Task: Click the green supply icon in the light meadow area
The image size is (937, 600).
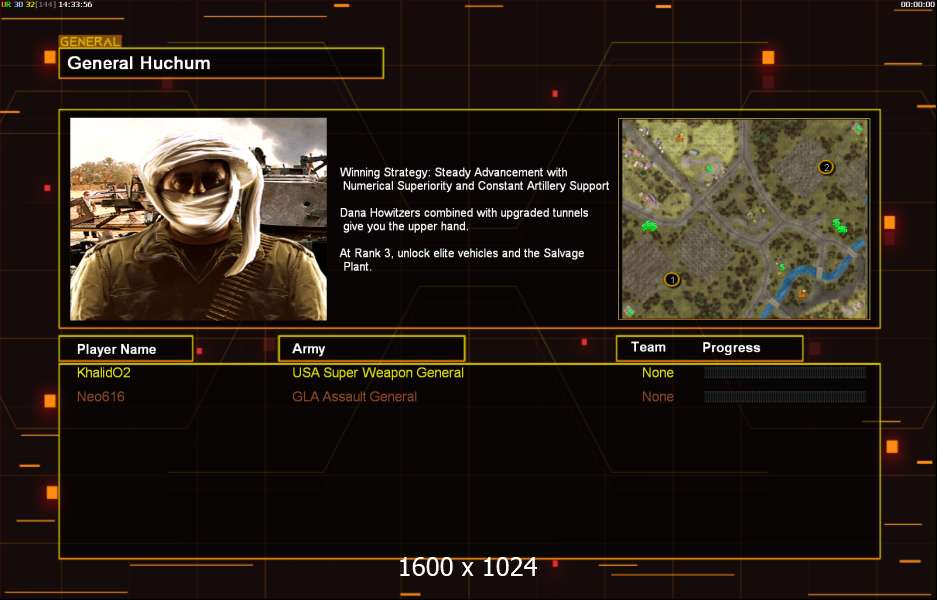Action: pyautogui.click(x=709, y=169)
